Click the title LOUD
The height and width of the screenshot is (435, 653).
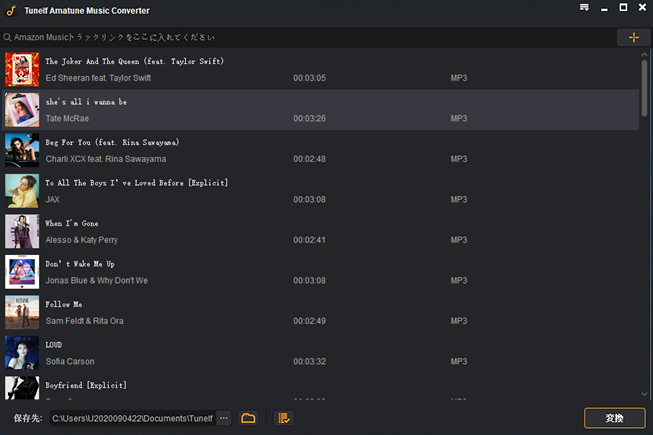coord(54,345)
